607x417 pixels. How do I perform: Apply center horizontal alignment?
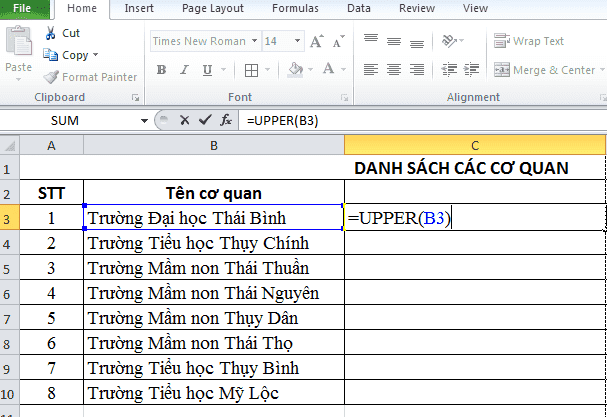tap(392, 70)
